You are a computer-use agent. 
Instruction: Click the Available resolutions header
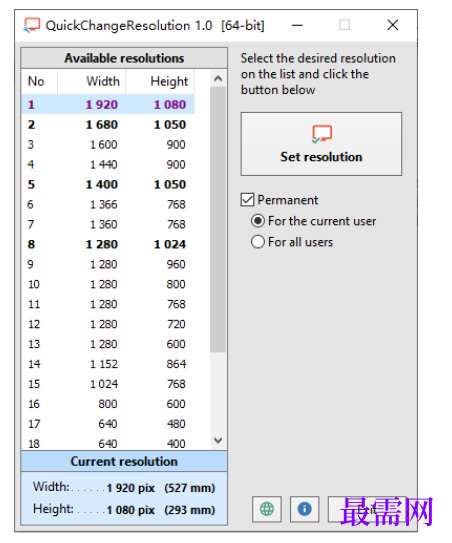(124, 58)
